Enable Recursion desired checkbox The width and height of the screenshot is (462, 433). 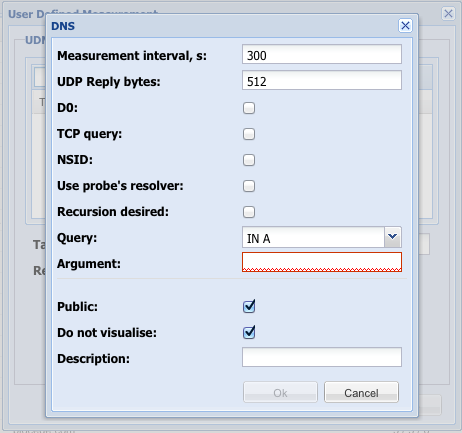(249, 212)
